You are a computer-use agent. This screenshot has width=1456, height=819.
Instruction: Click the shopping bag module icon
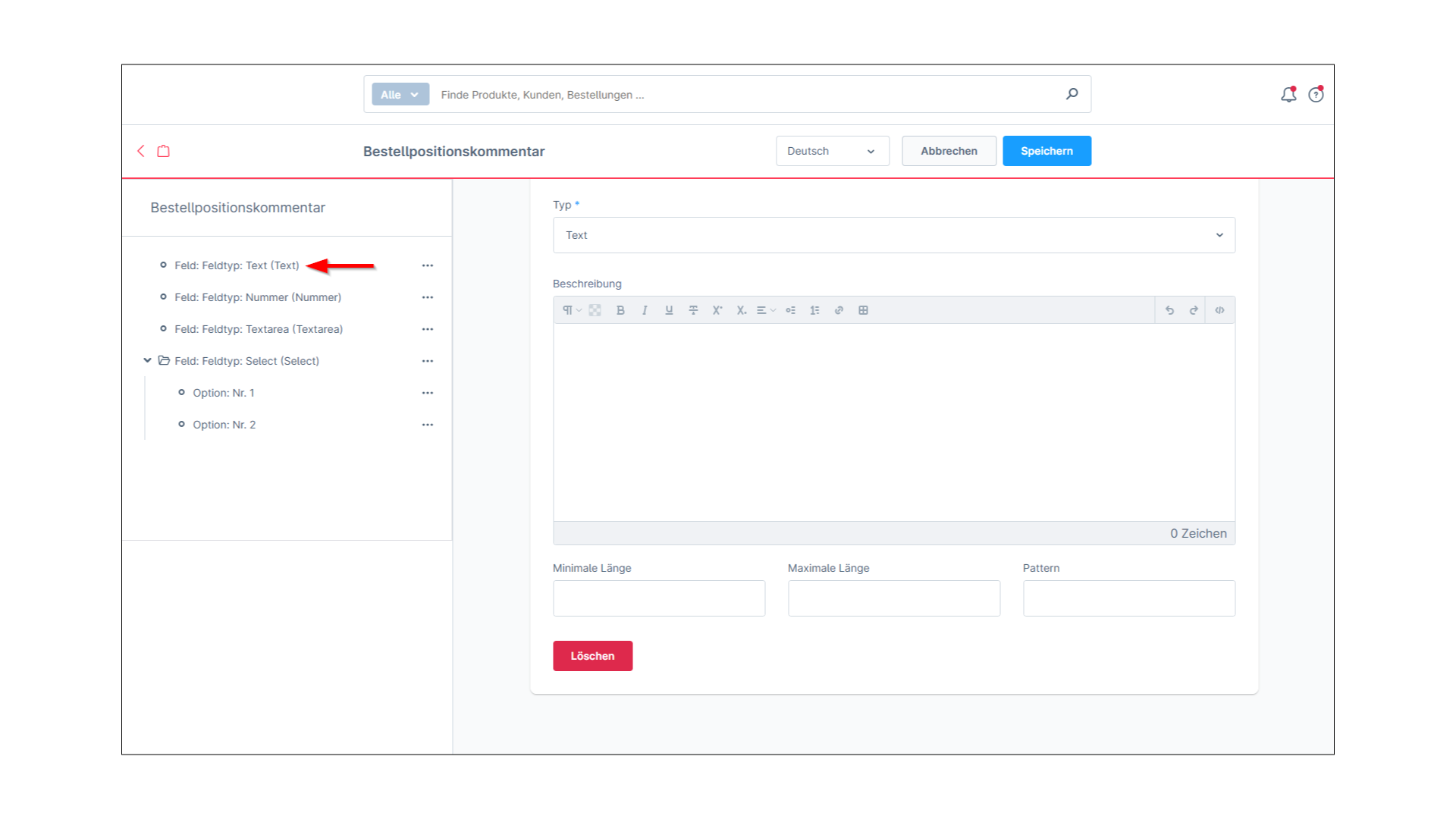pyautogui.click(x=163, y=151)
